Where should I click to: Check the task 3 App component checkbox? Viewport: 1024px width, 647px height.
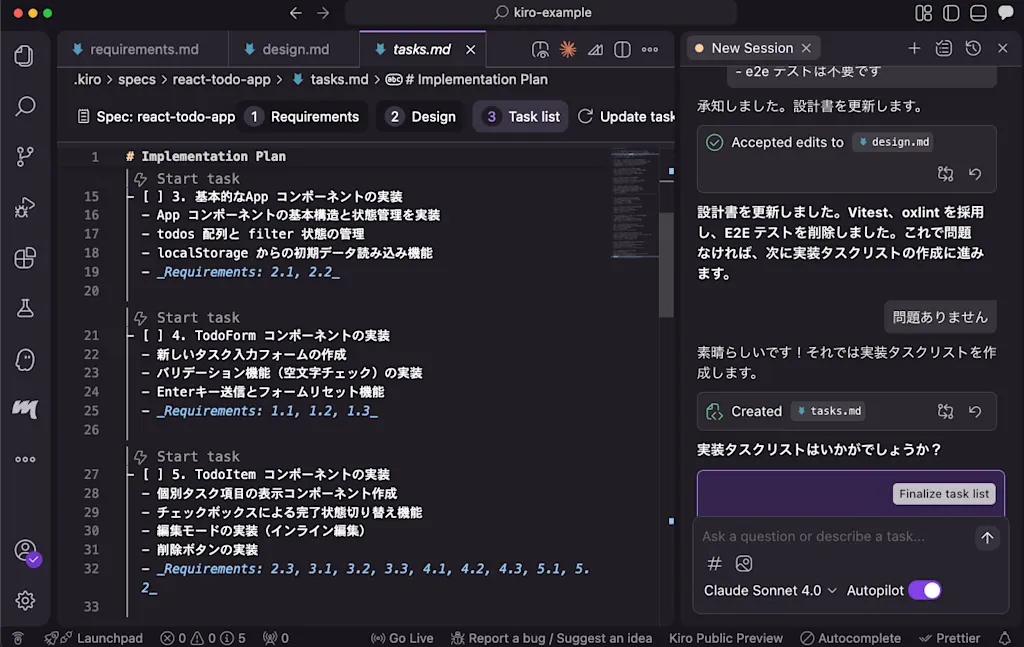[153, 197]
